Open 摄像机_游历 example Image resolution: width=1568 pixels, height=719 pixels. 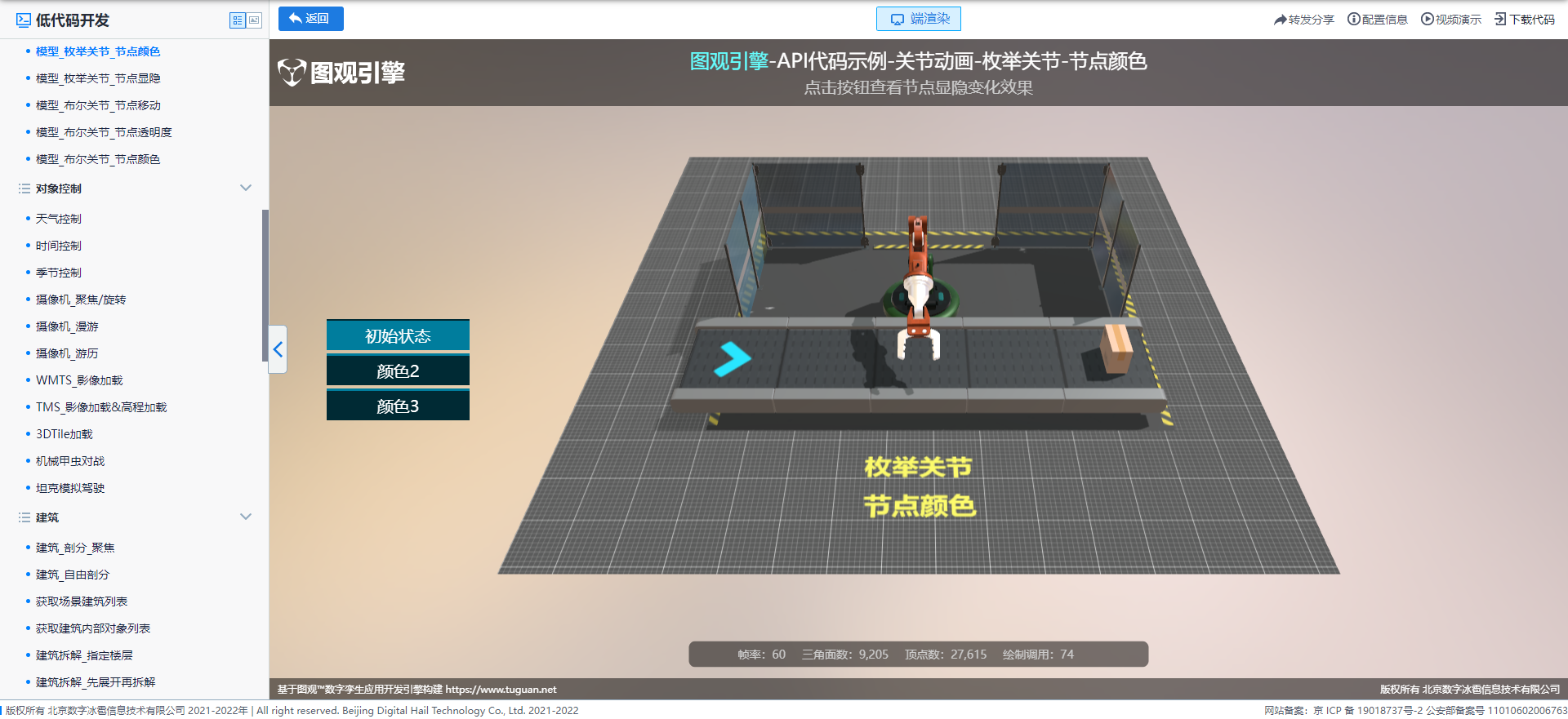click(x=67, y=353)
